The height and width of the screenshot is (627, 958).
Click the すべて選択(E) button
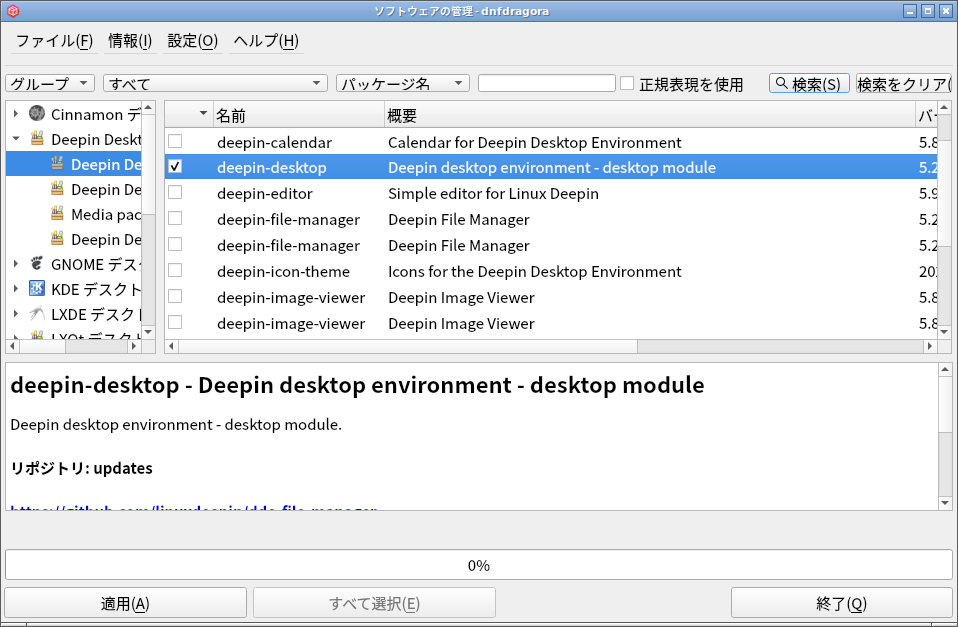[374, 604]
